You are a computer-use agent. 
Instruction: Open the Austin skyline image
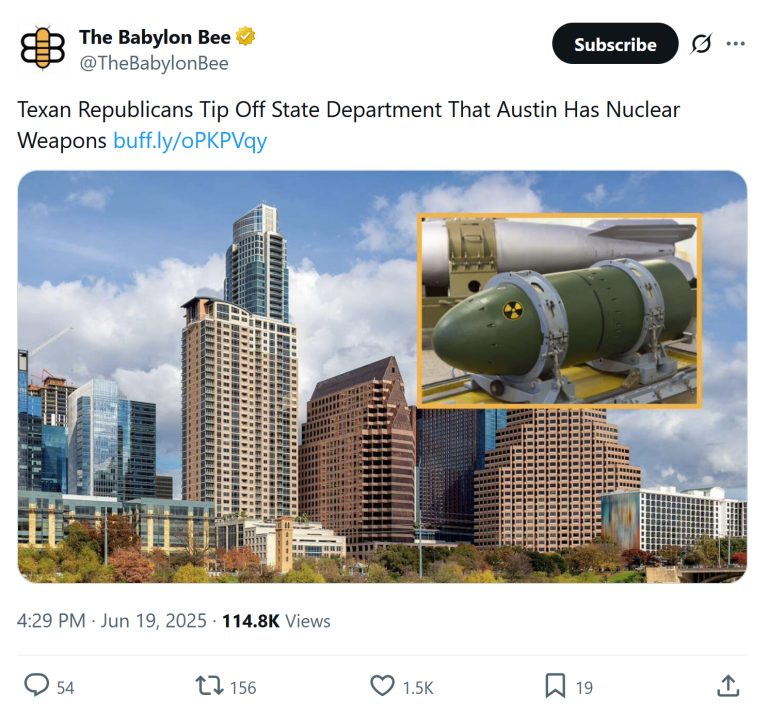click(x=383, y=377)
